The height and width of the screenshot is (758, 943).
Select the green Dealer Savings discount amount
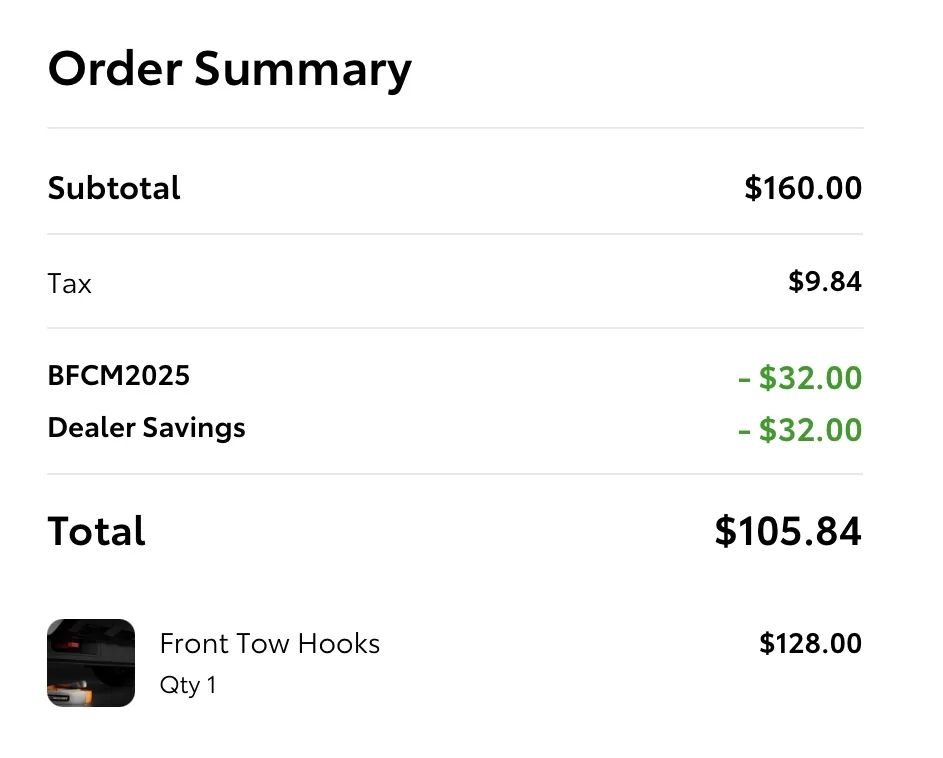tap(799, 430)
